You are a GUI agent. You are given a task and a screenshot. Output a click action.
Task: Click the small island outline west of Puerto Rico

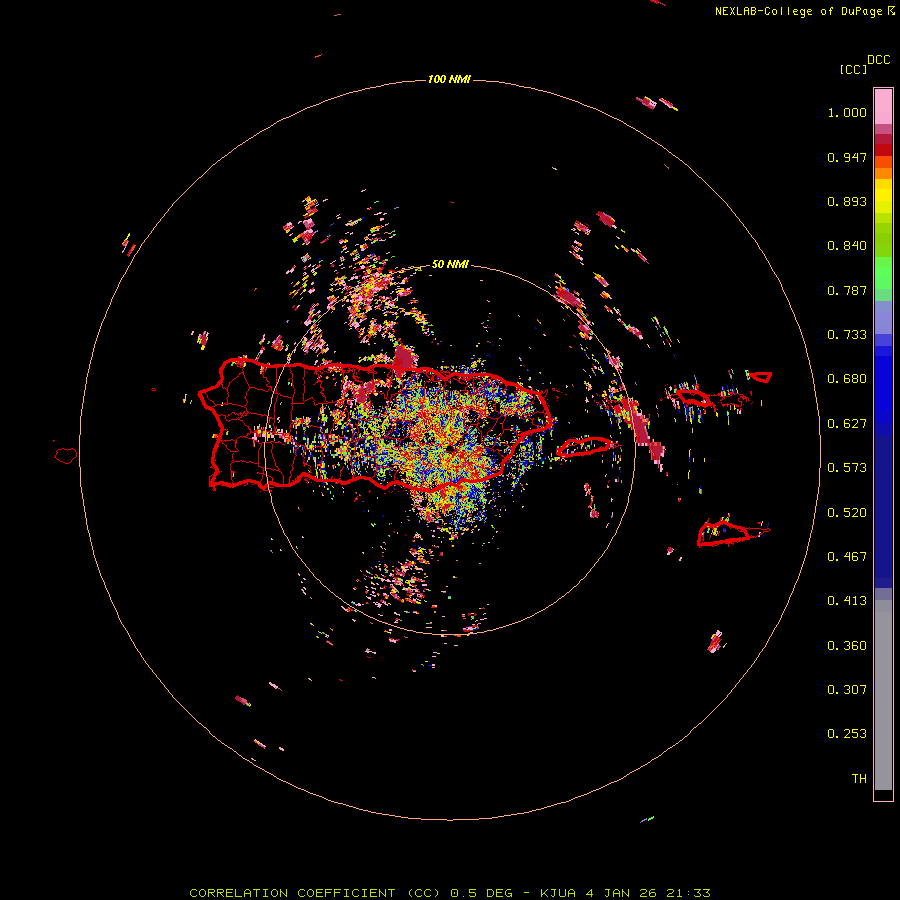pos(66,456)
